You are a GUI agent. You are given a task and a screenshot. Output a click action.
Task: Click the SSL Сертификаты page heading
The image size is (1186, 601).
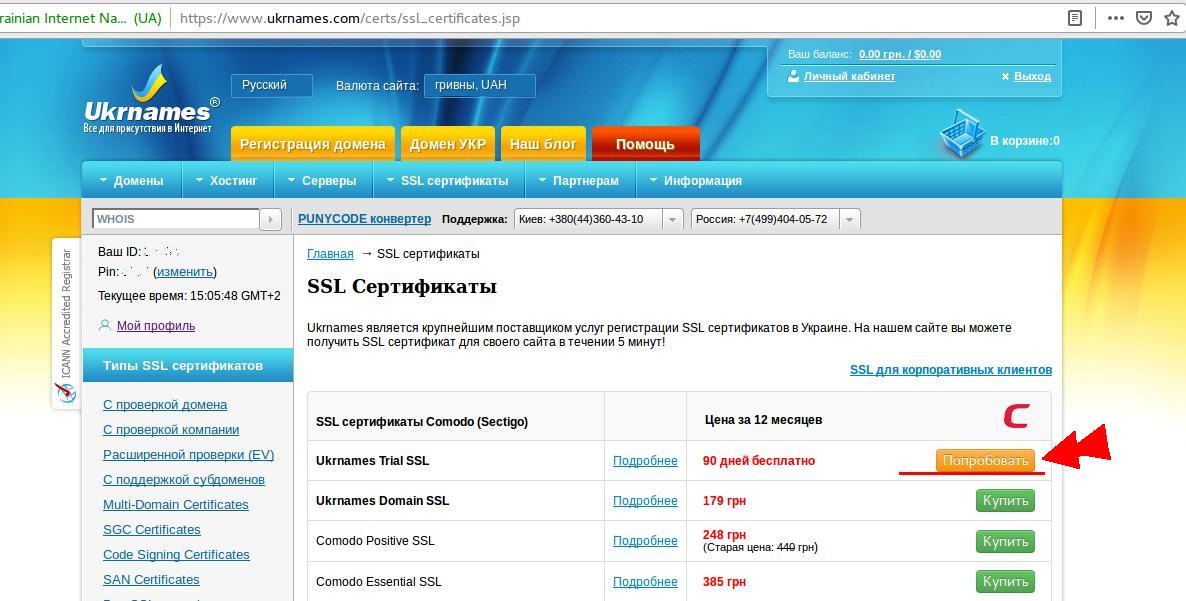tap(402, 287)
